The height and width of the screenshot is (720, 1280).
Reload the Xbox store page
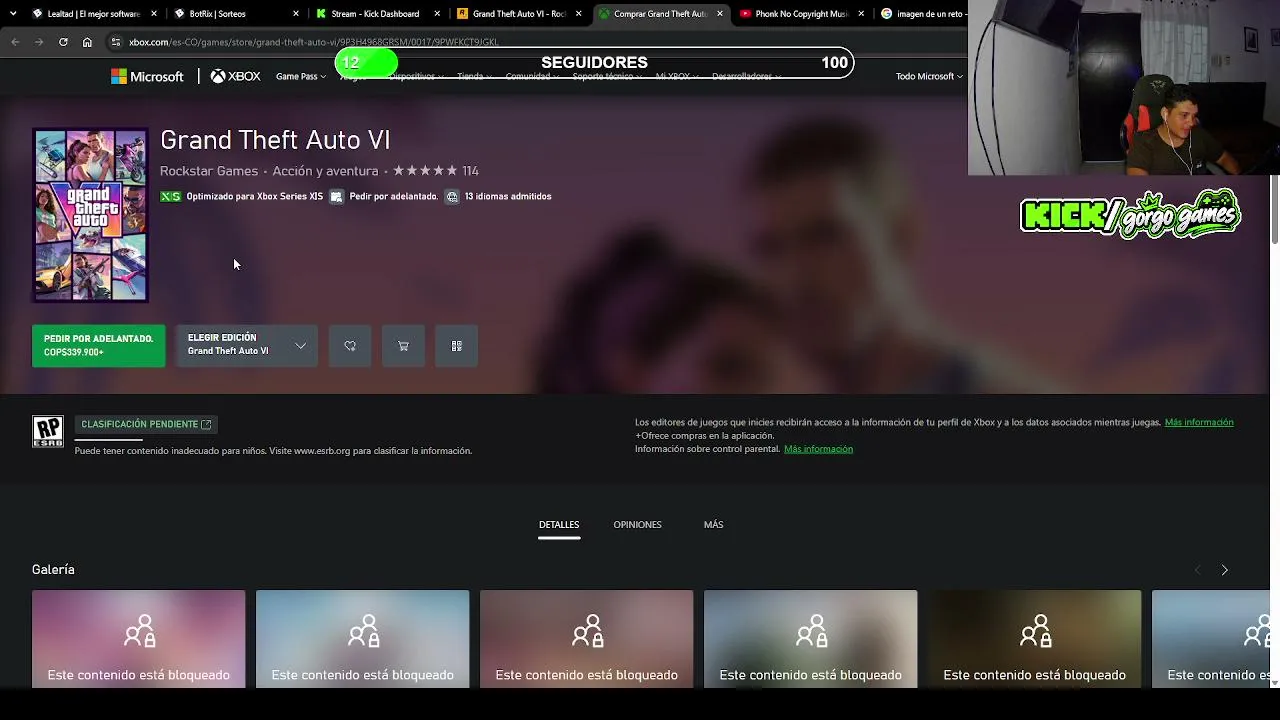pos(63,42)
